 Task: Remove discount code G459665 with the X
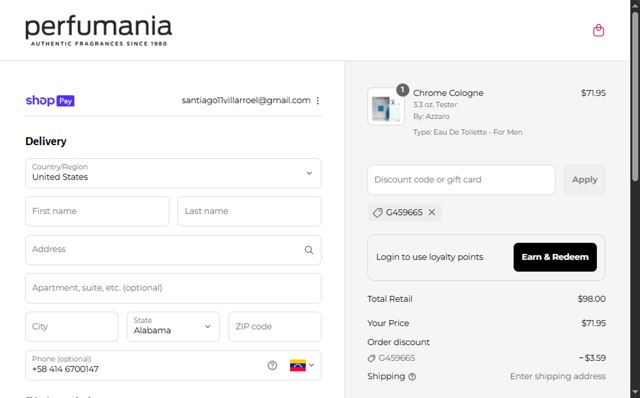point(432,212)
